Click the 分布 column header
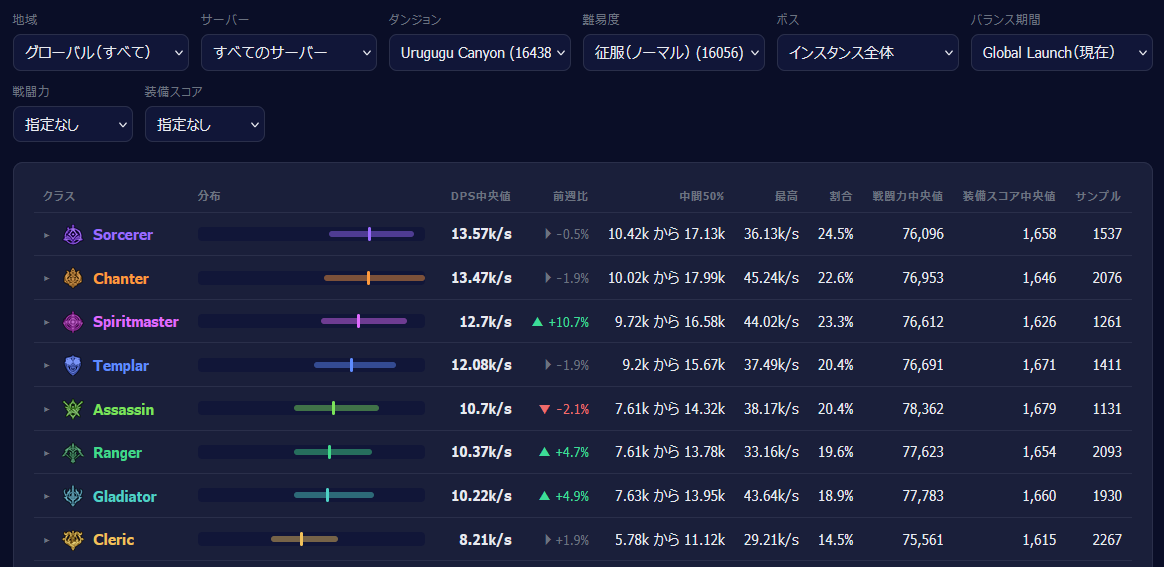 click(x=209, y=197)
